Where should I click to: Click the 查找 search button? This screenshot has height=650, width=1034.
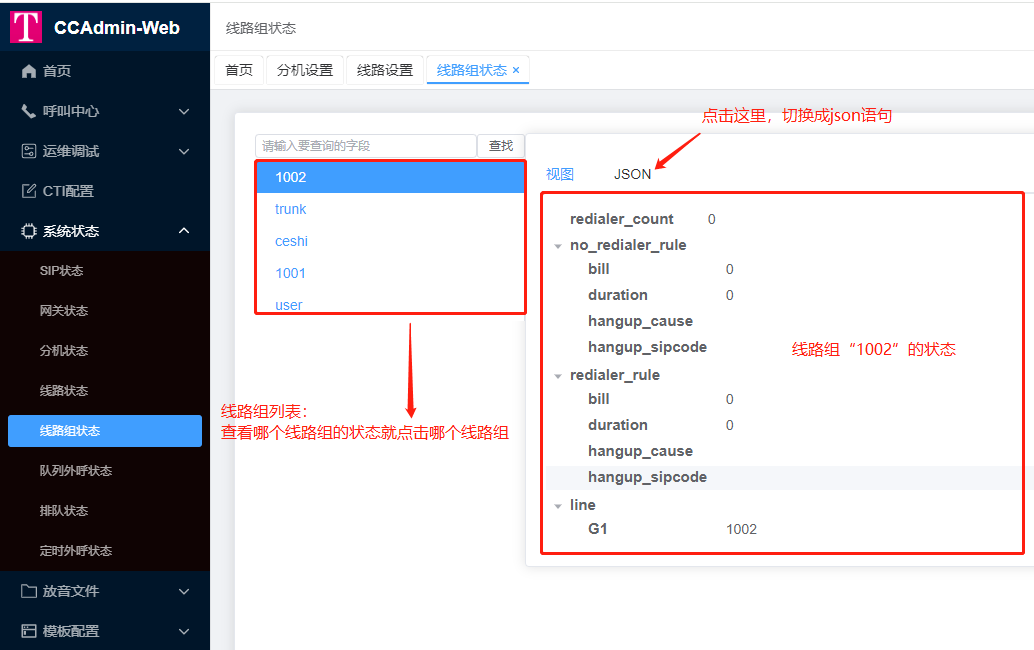click(x=500, y=145)
